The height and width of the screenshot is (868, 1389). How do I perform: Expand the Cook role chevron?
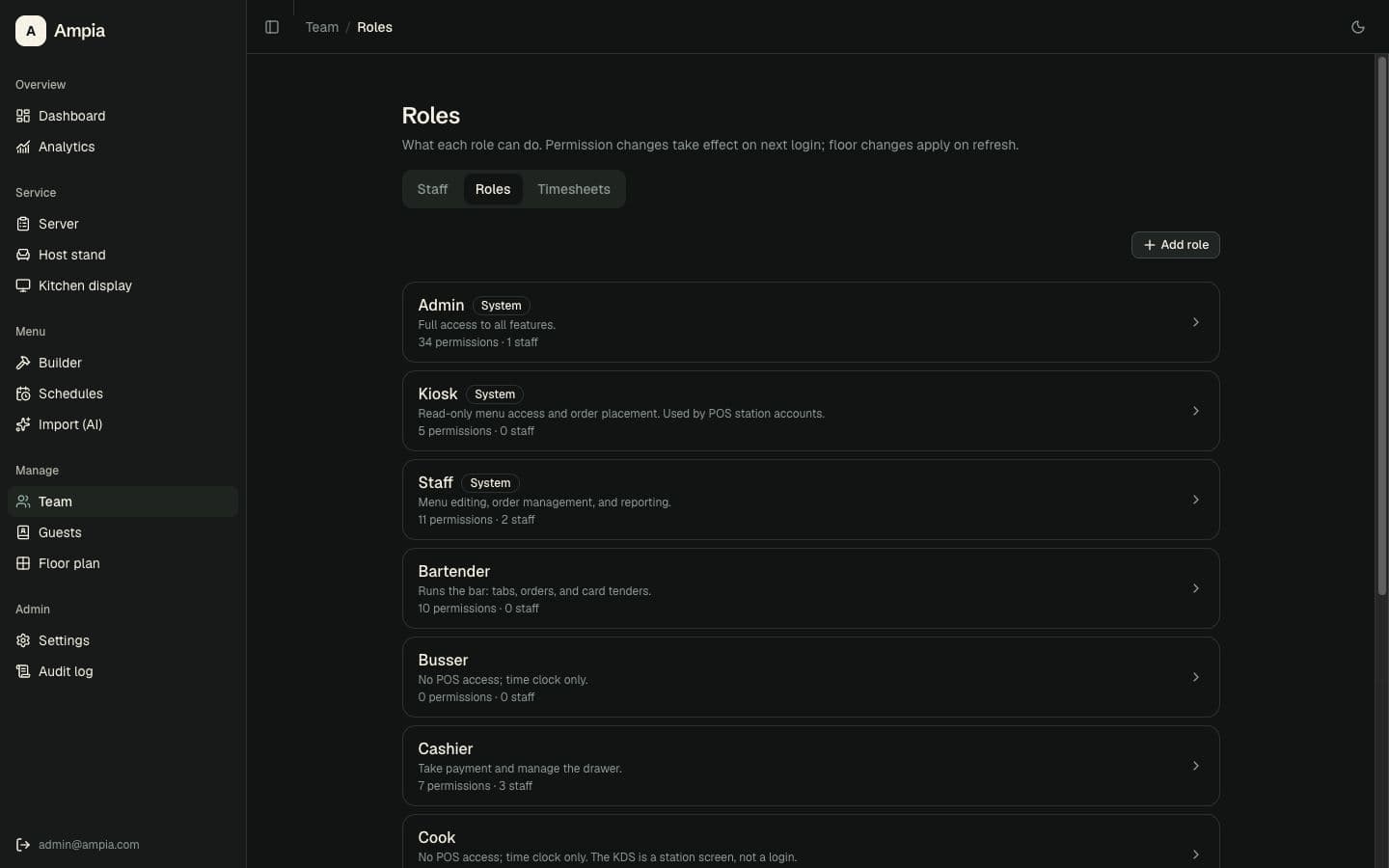point(1195,854)
